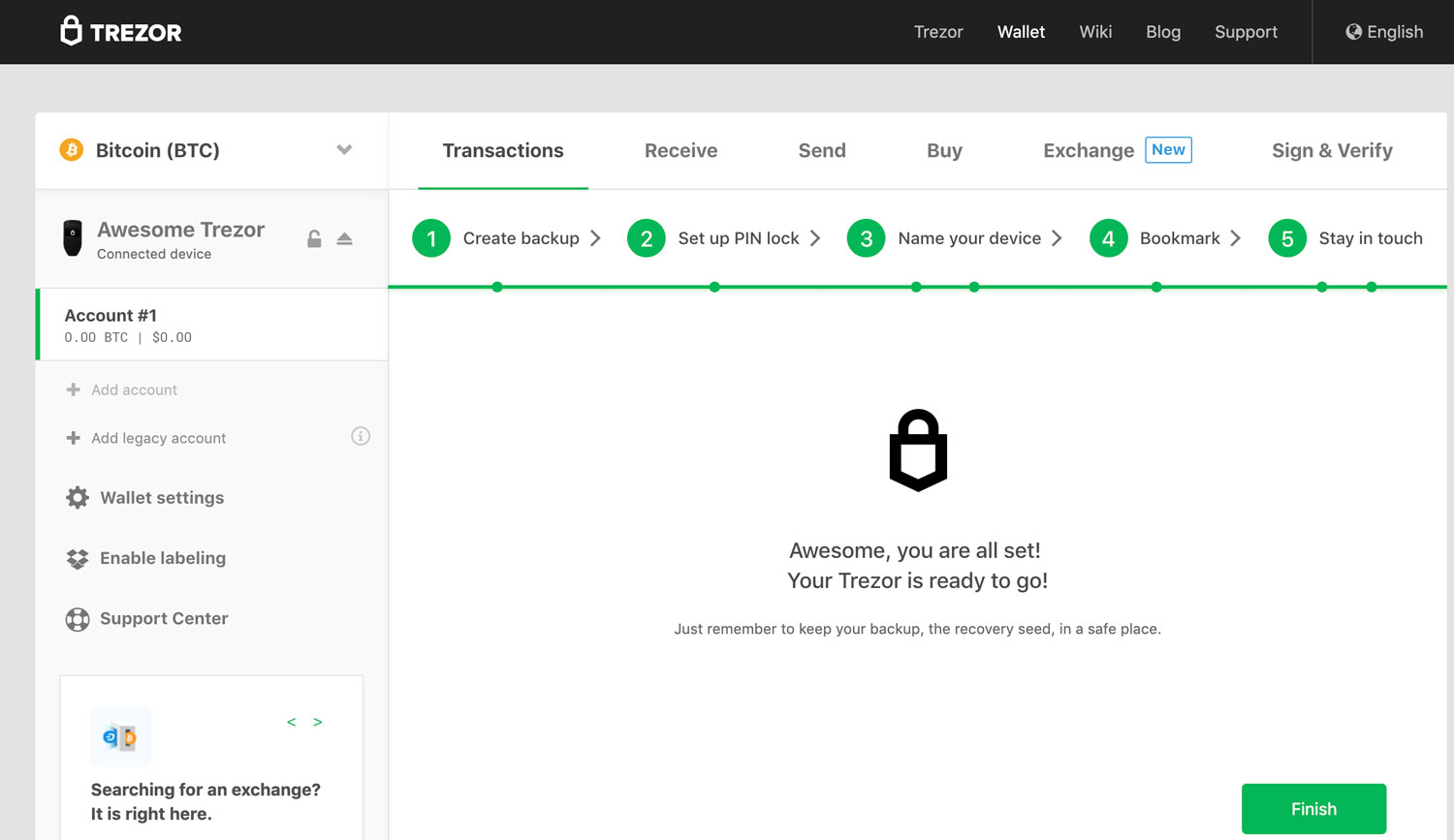Open Wallet link in top navigation
The width and height of the screenshot is (1454, 840).
pos(1021,32)
